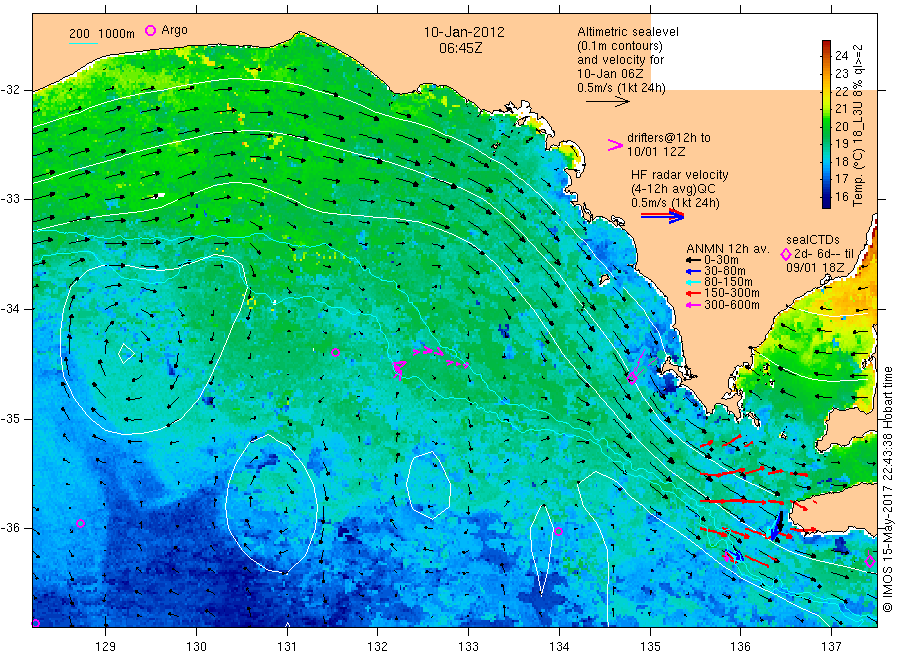Click the '150-300m' depth label
The height and width of the screenshot is (660, 900).
(732, 293)
